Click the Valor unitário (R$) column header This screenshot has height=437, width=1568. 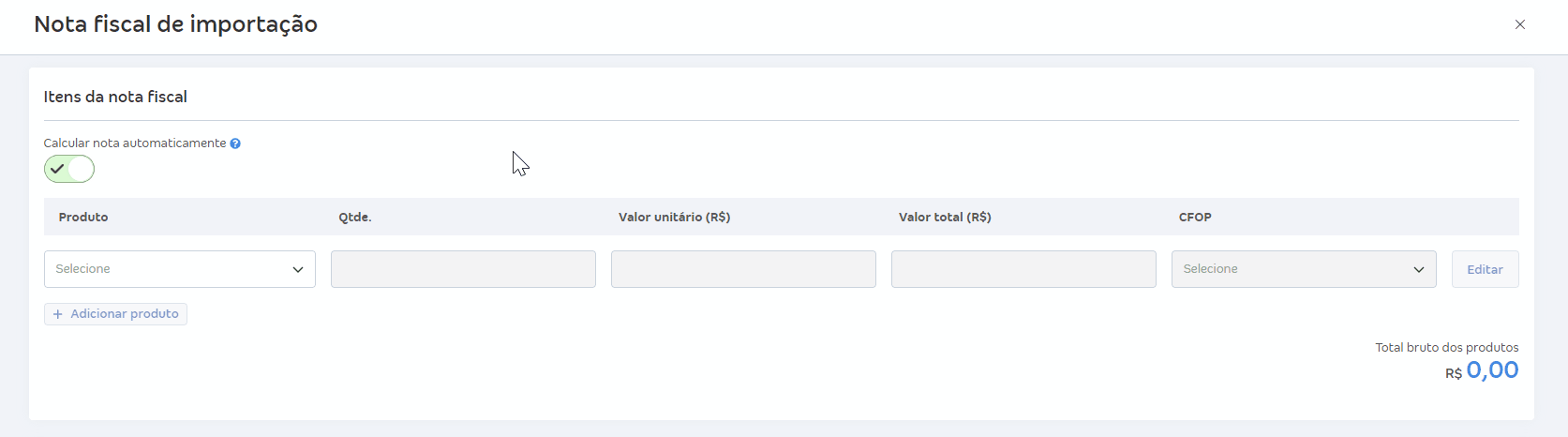[675, 217]
